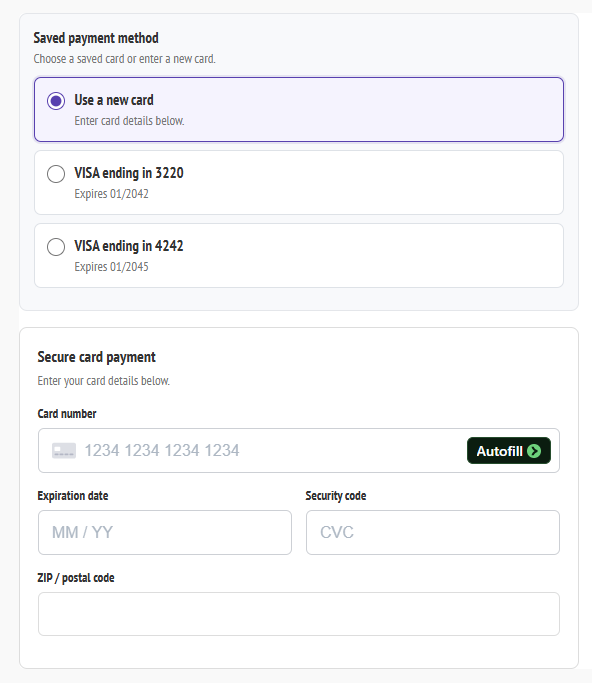Click the "Enter card details below." subtitle in new card option

[x=129, y=121]
